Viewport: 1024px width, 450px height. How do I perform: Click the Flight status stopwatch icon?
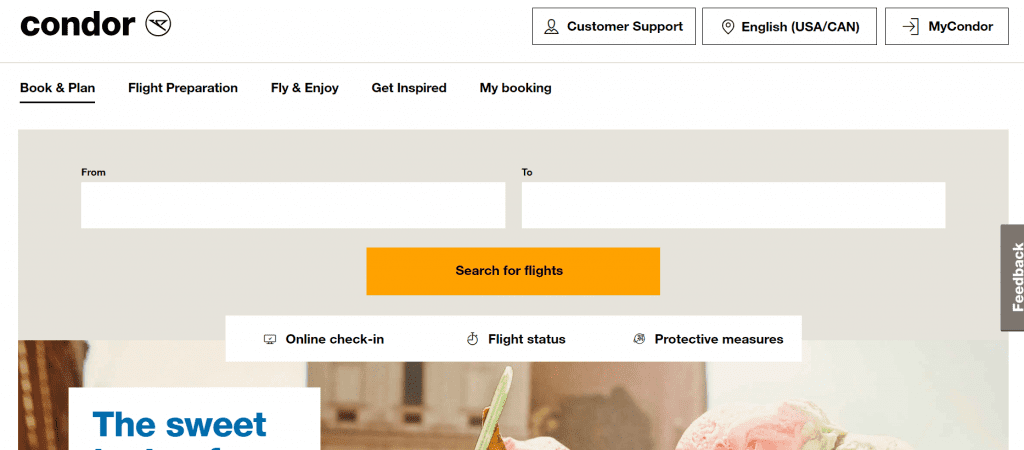473,339
